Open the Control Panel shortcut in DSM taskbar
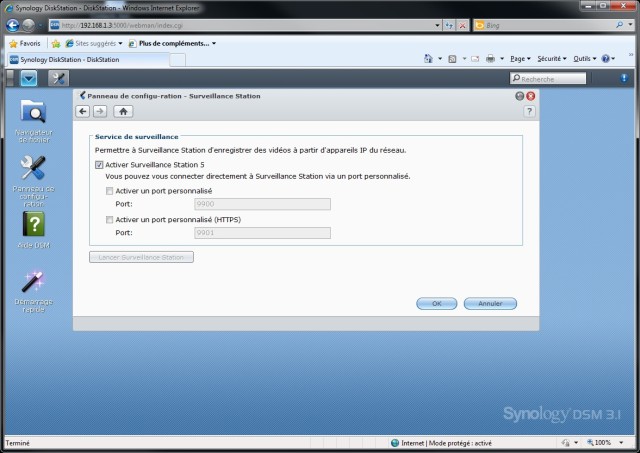The height and width of the screenshot is (453, 640). click(x=58, y=78)
